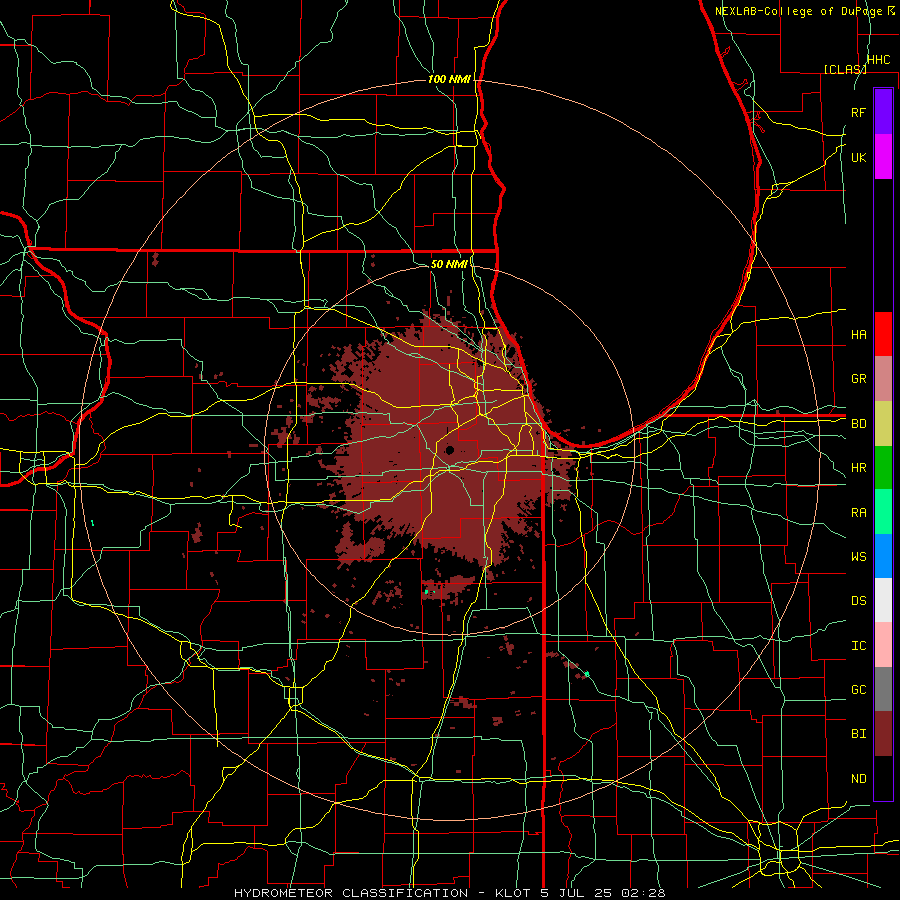
Task: Click the DS legend label
Action: [859, 601]
